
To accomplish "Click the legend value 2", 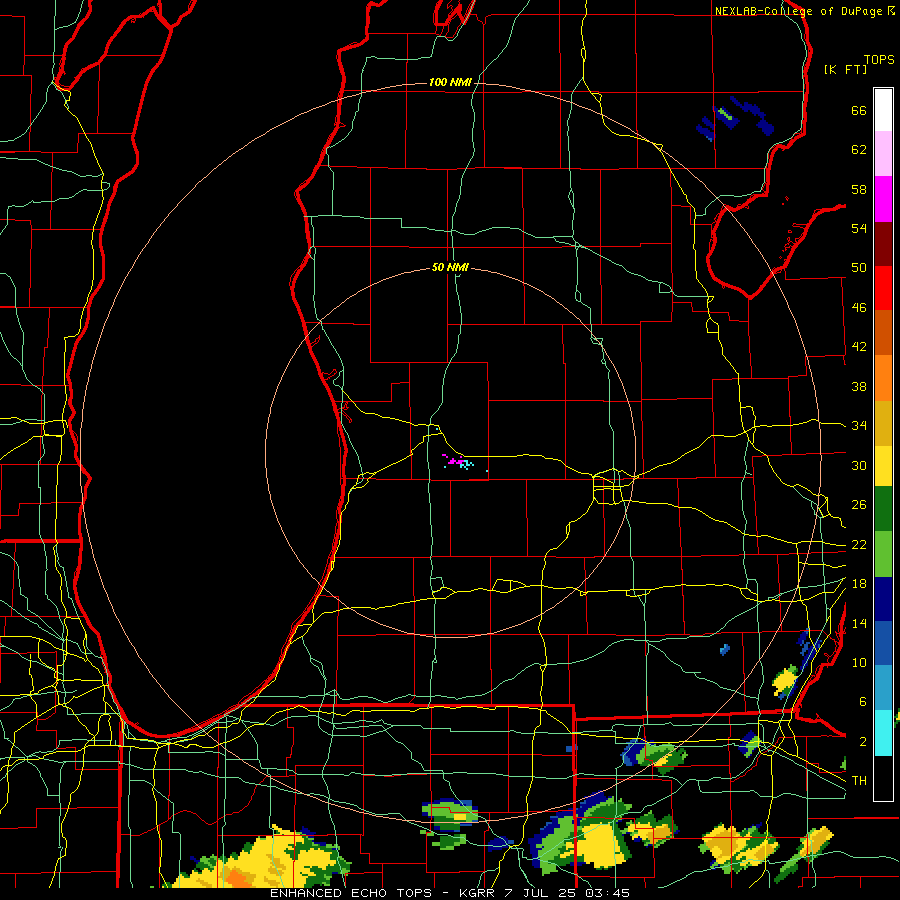I will coord(862,742).
